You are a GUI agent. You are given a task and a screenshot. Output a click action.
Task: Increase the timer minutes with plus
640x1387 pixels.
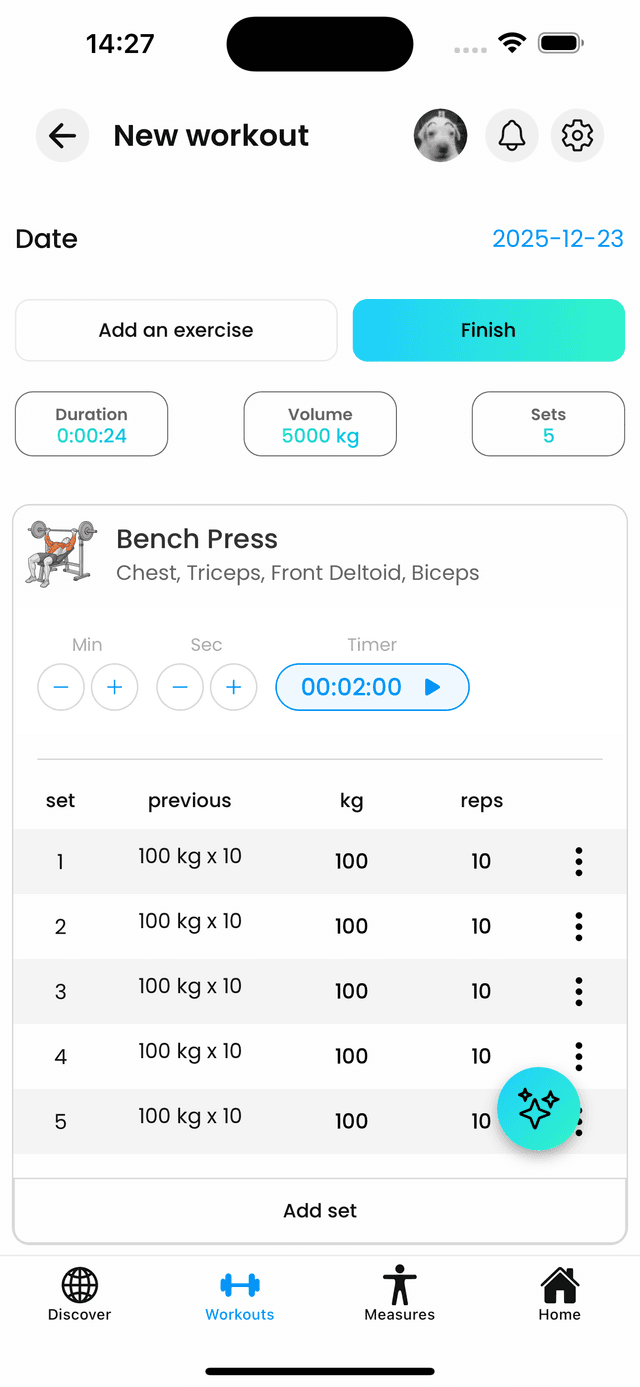tap(114, 687)
